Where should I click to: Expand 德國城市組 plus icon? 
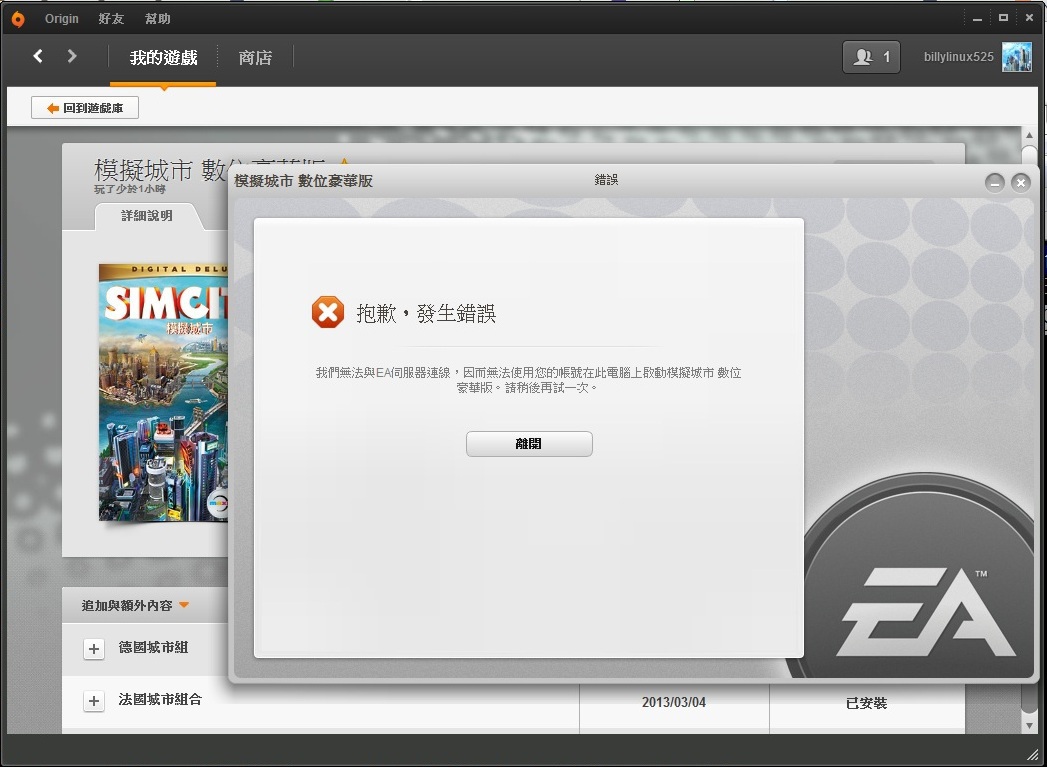tap(94, 648)
